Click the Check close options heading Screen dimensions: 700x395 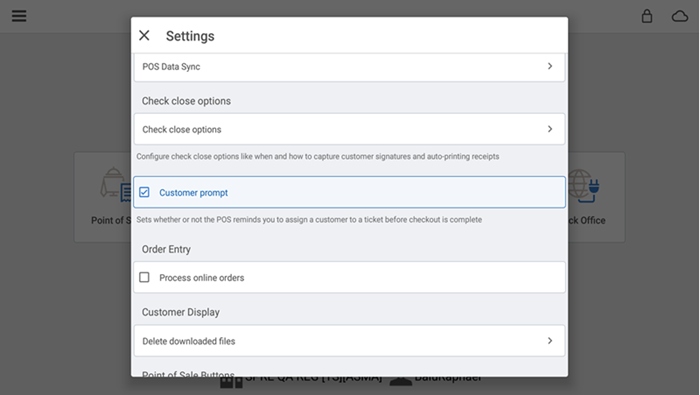click(186, 101)
